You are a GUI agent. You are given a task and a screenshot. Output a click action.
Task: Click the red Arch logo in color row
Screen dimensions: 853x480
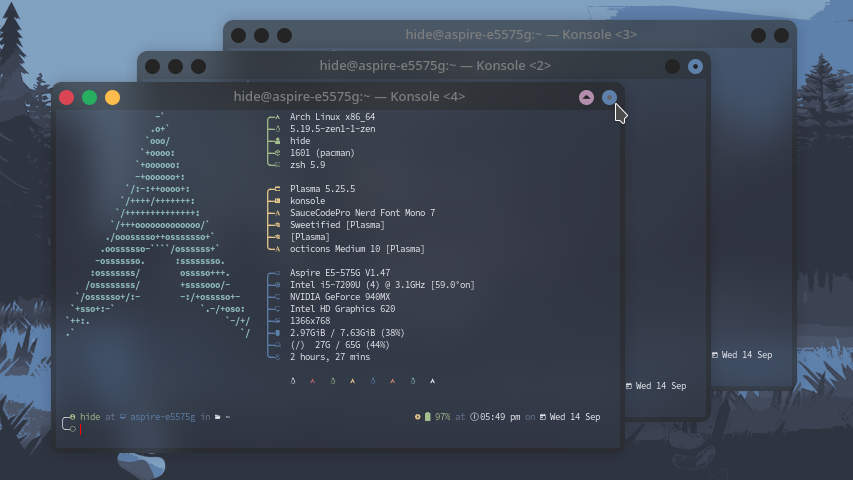coord(312,381)
